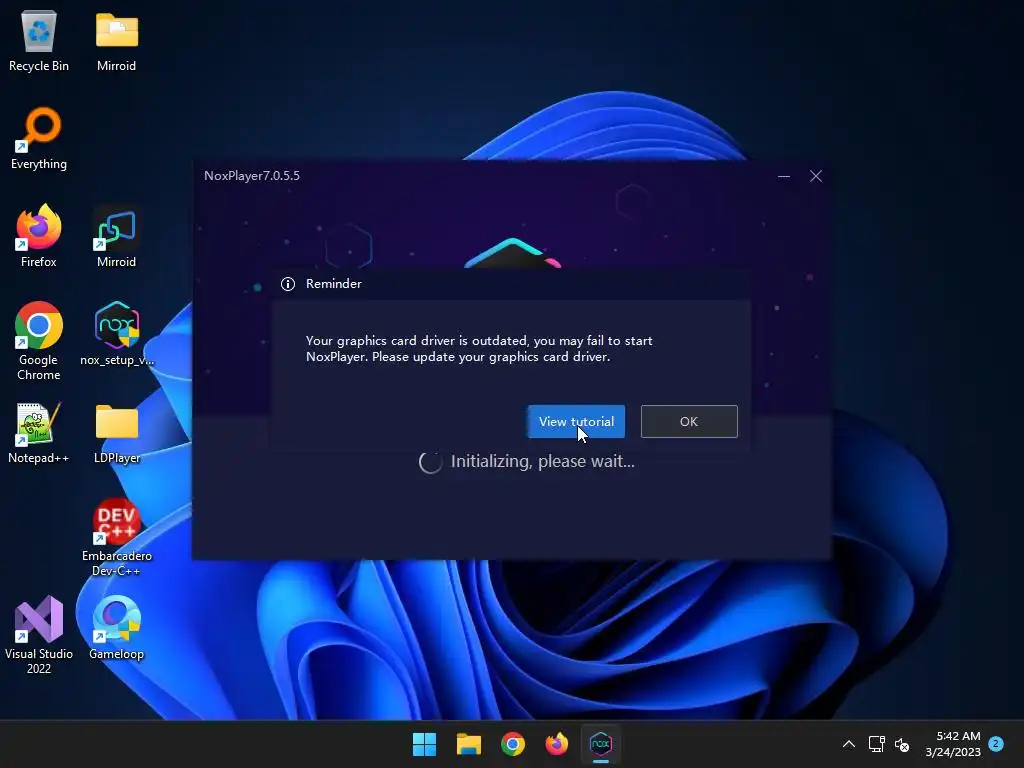The height and width of the screenshot is (768, 1024).
Task: Close the NoxPlayer window
Action: click(x=816, y=176)
